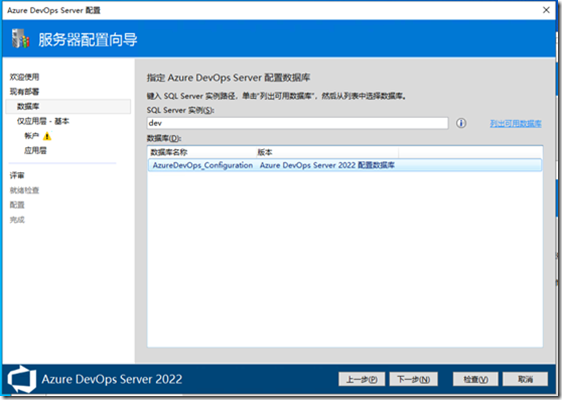Click the 版本 column header

pyautogui.click(x=327, y=152)
